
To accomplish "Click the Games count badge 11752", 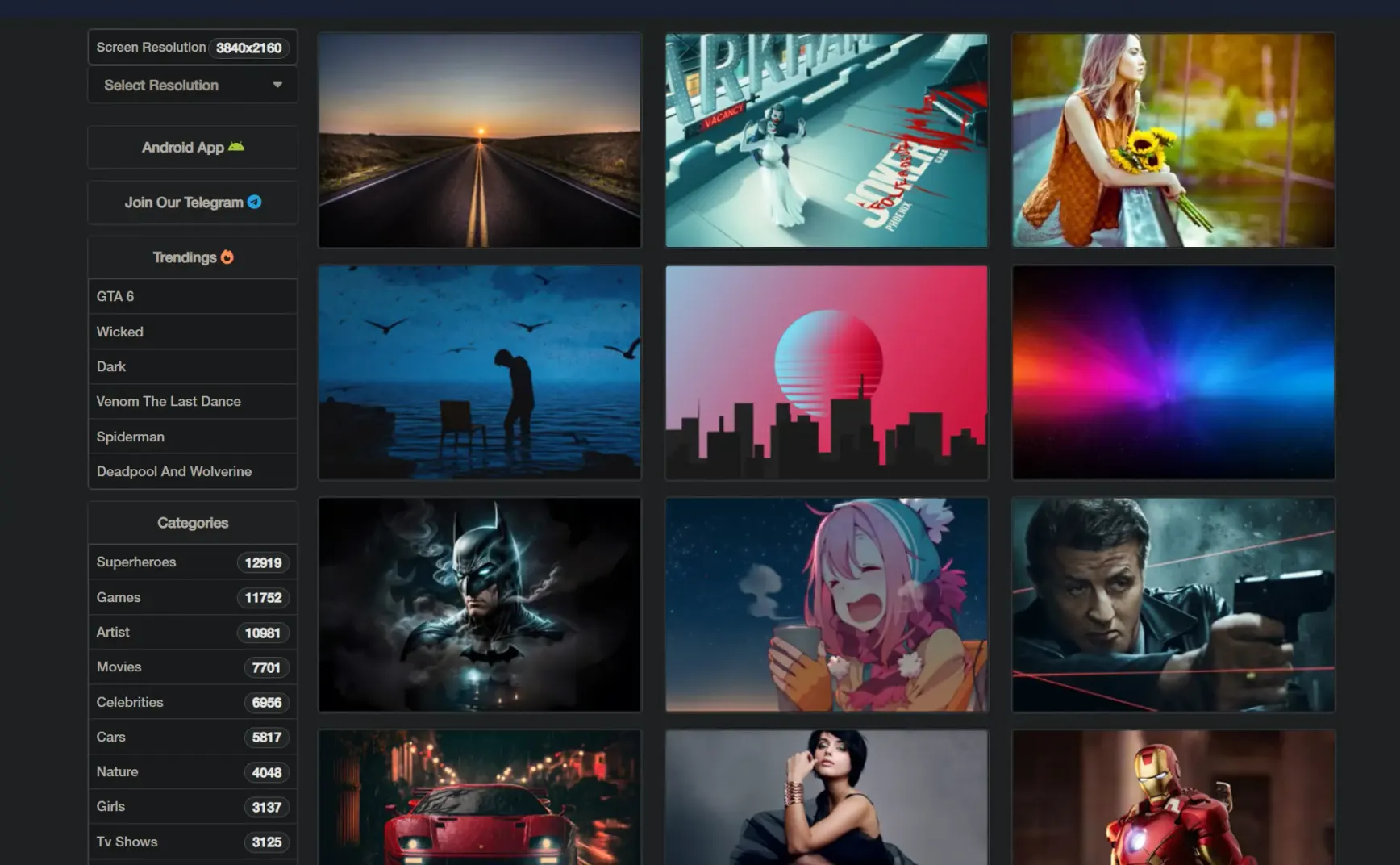I will coord(263,598).
